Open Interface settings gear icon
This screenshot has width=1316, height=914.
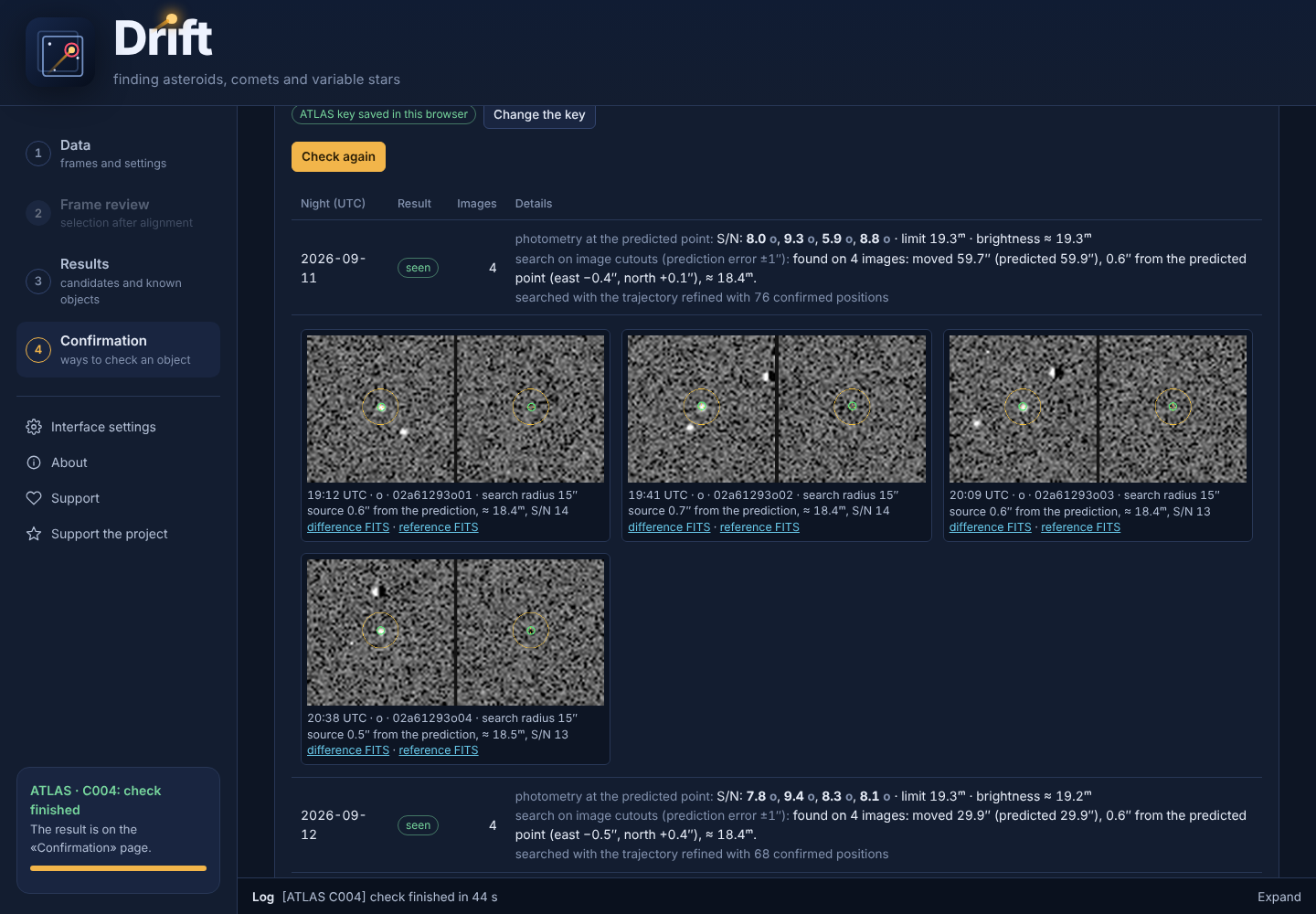click(x=34, y=427)
